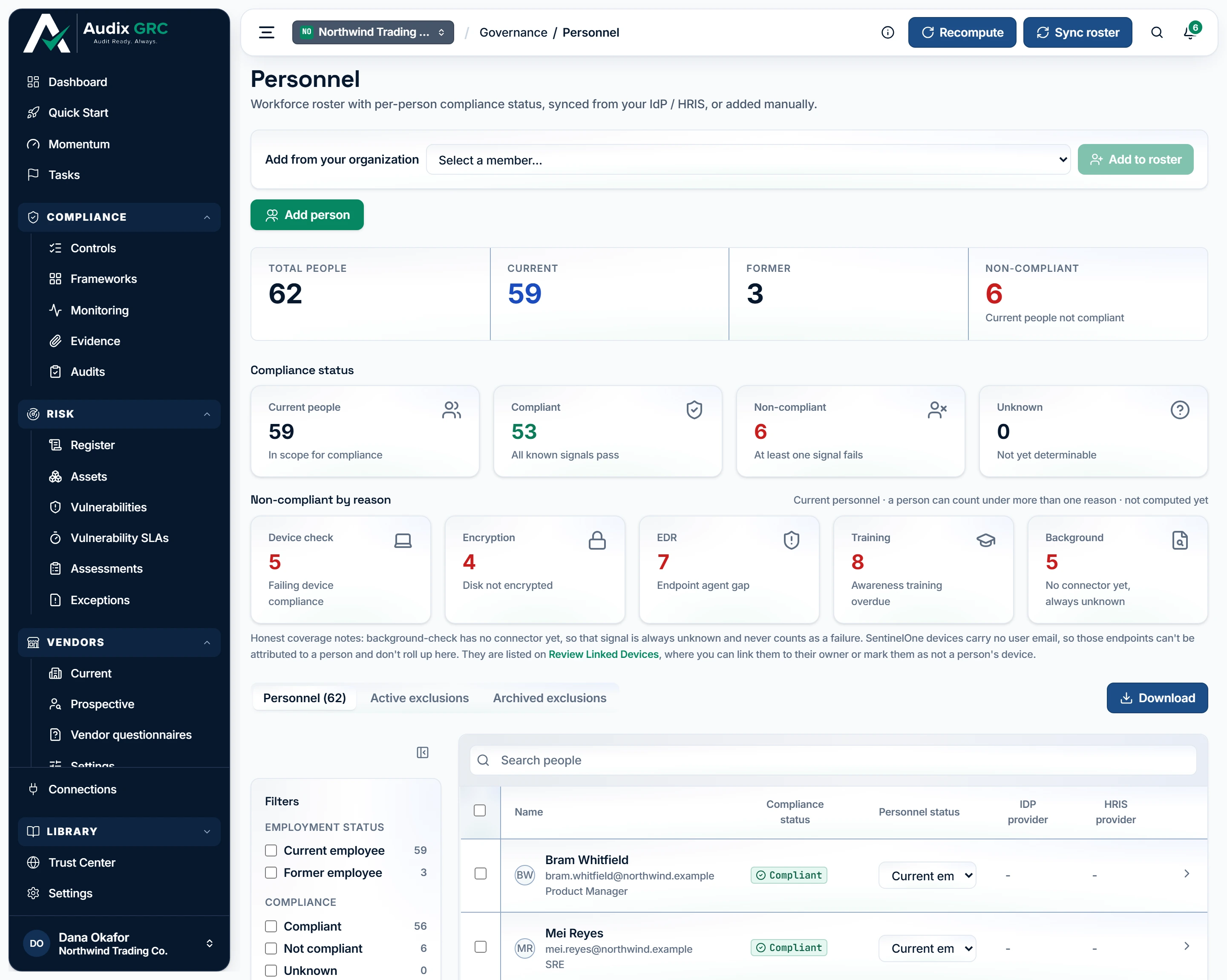
Task: Click the Add person button
Action: point(307,215)
